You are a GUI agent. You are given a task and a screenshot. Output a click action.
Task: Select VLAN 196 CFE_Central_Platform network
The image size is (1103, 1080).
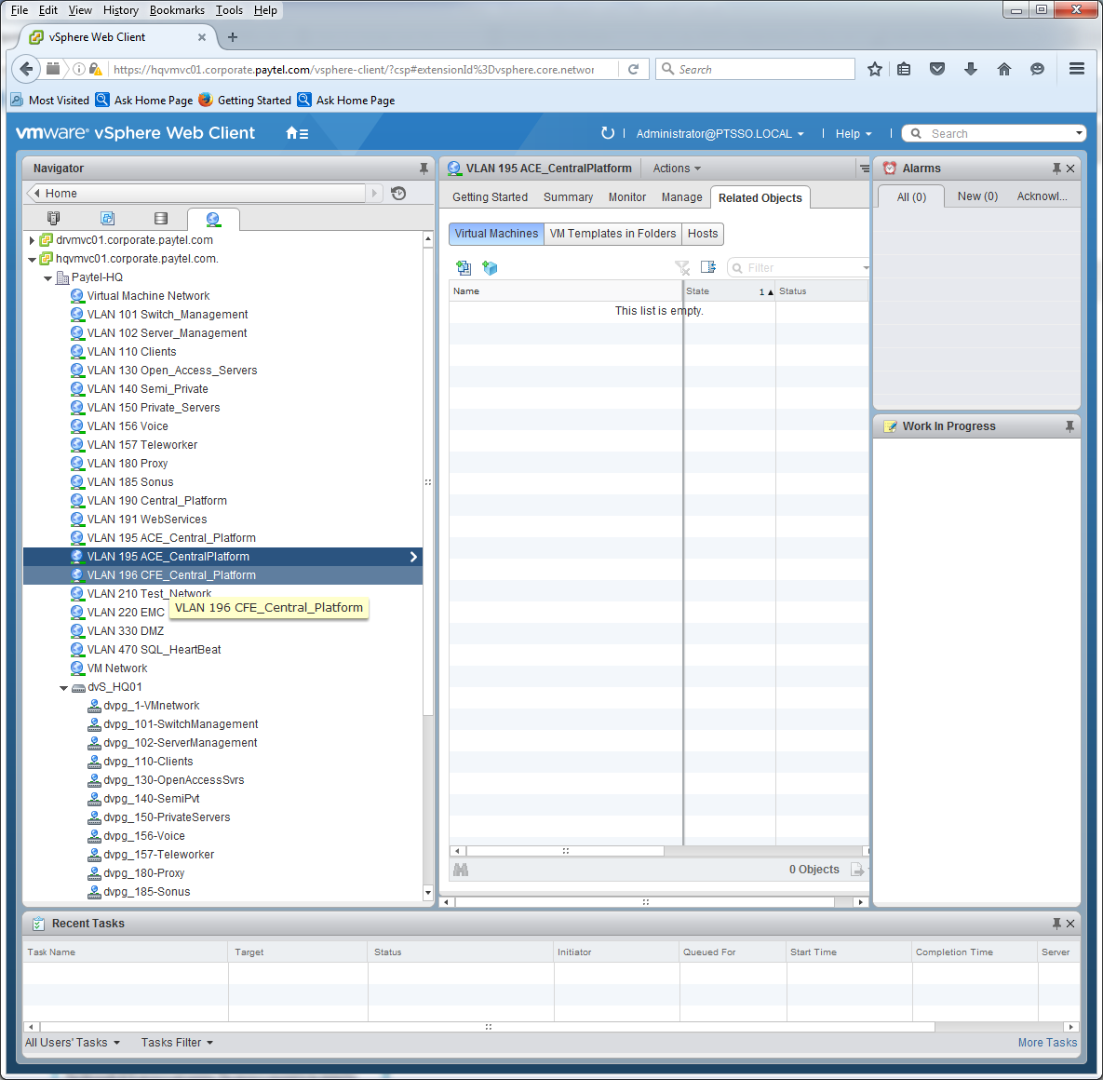click(223, 575)
